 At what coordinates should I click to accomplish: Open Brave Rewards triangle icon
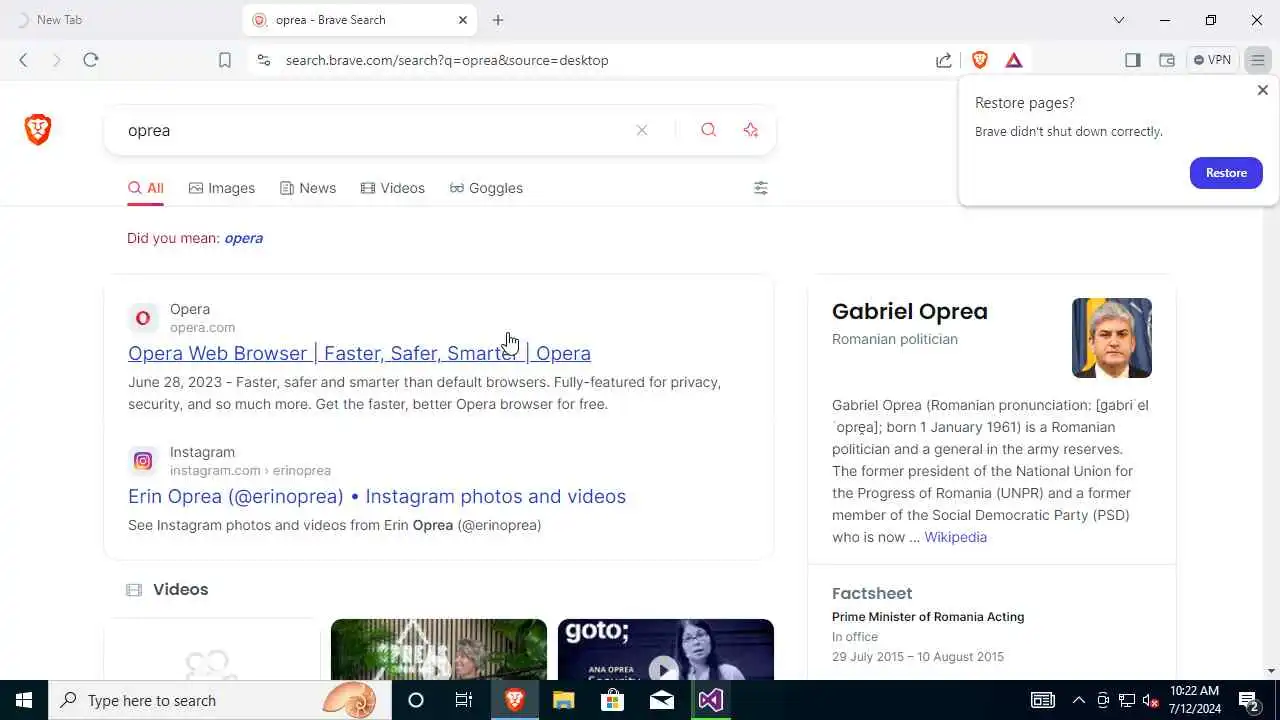1014,60
